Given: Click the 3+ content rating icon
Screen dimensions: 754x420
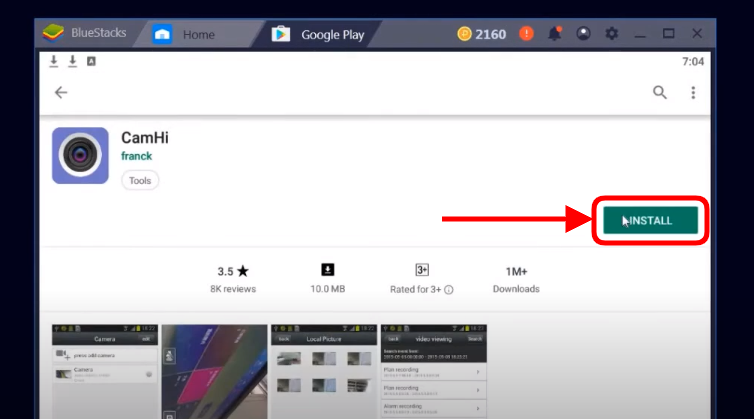Looking at the screenshot, I should point(422,270).
